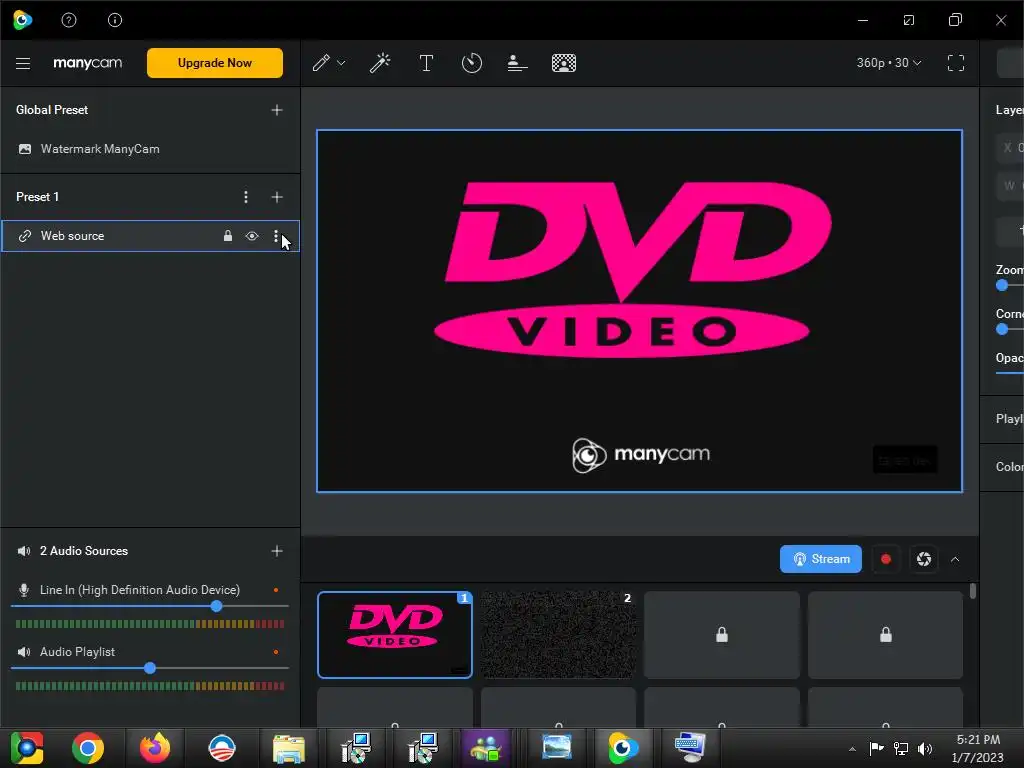This screenshot has height=768, width=1024.
Task: Collapse the presets panel chevron
Action: coord(955,560)
